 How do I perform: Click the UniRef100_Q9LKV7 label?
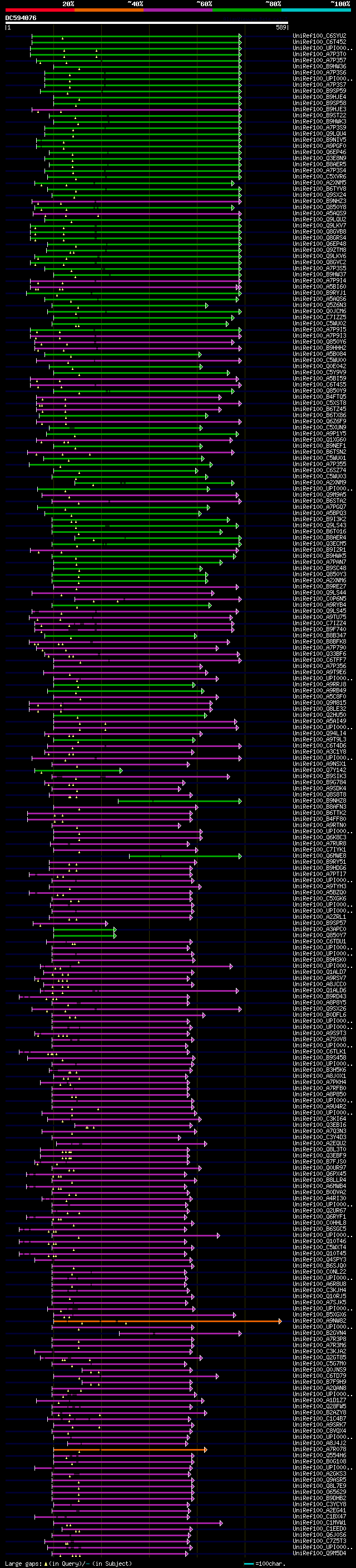319,226
